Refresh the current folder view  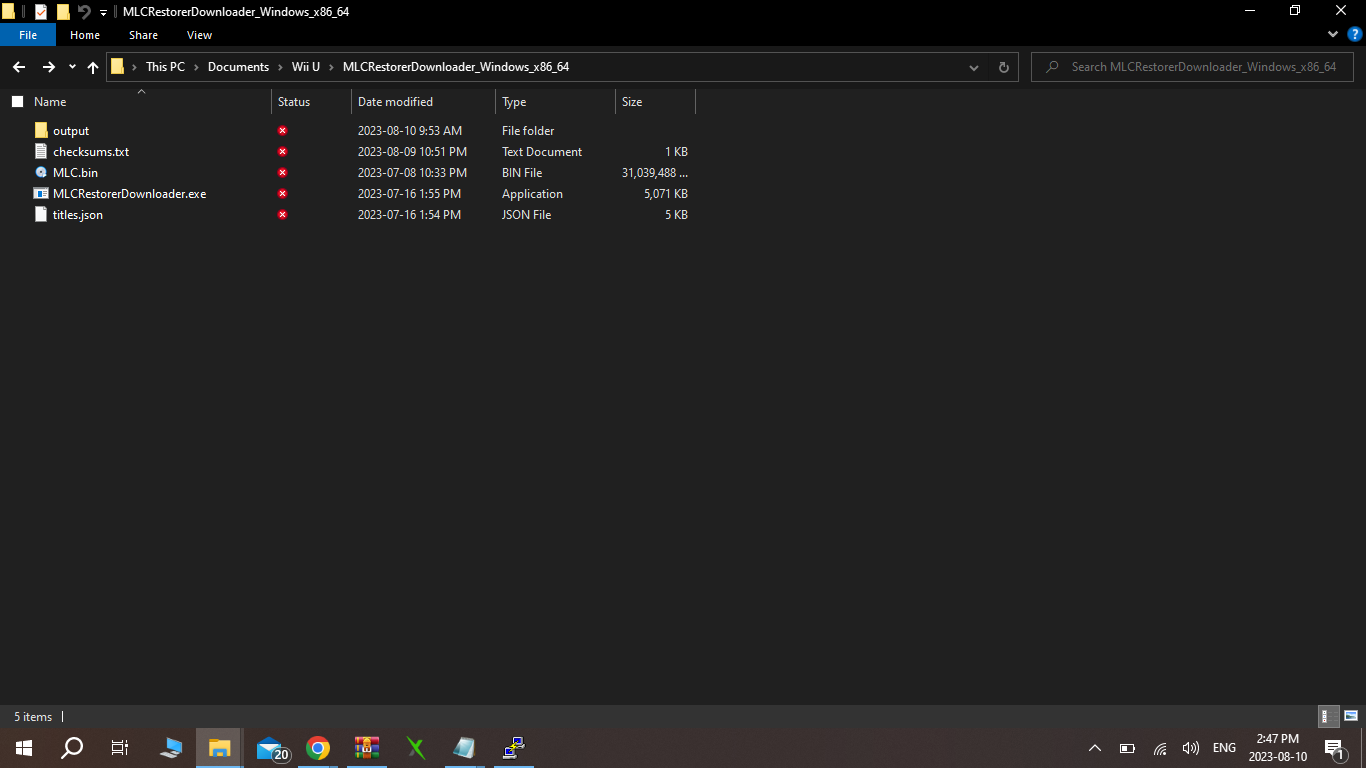[x=1004, y=67]
